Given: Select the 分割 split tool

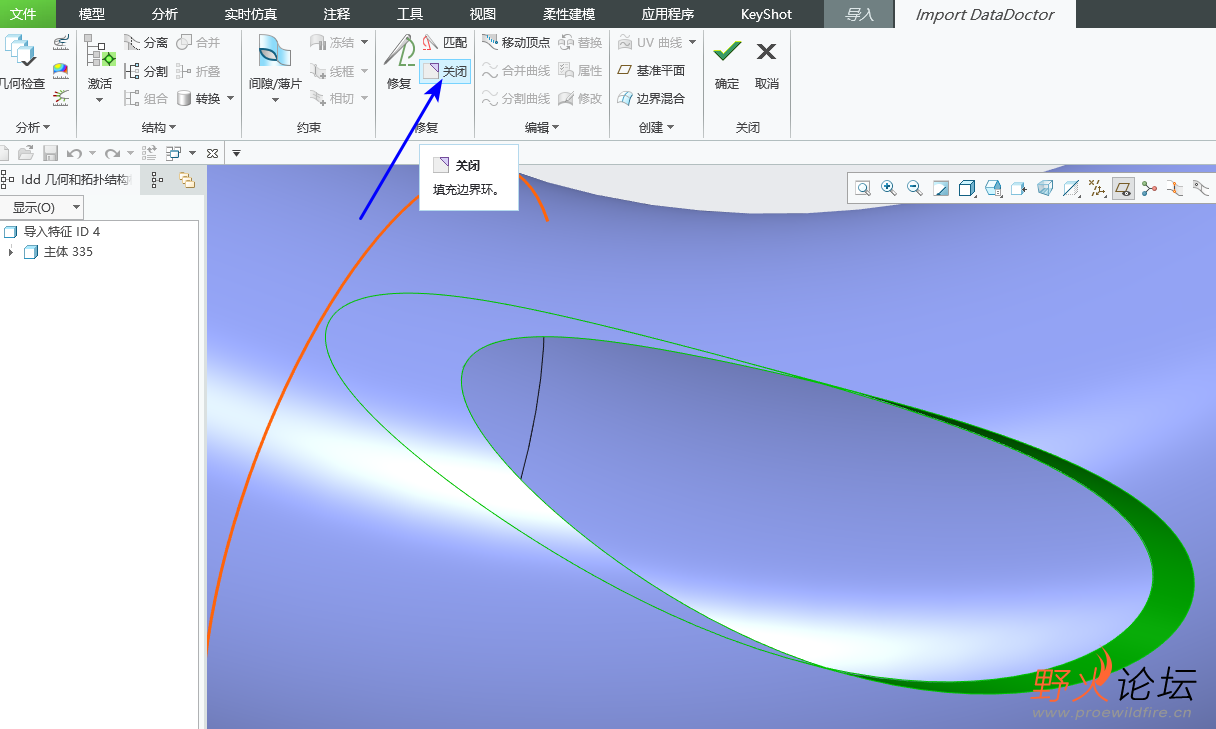Looking at the screenshot, I should point(146,71).
